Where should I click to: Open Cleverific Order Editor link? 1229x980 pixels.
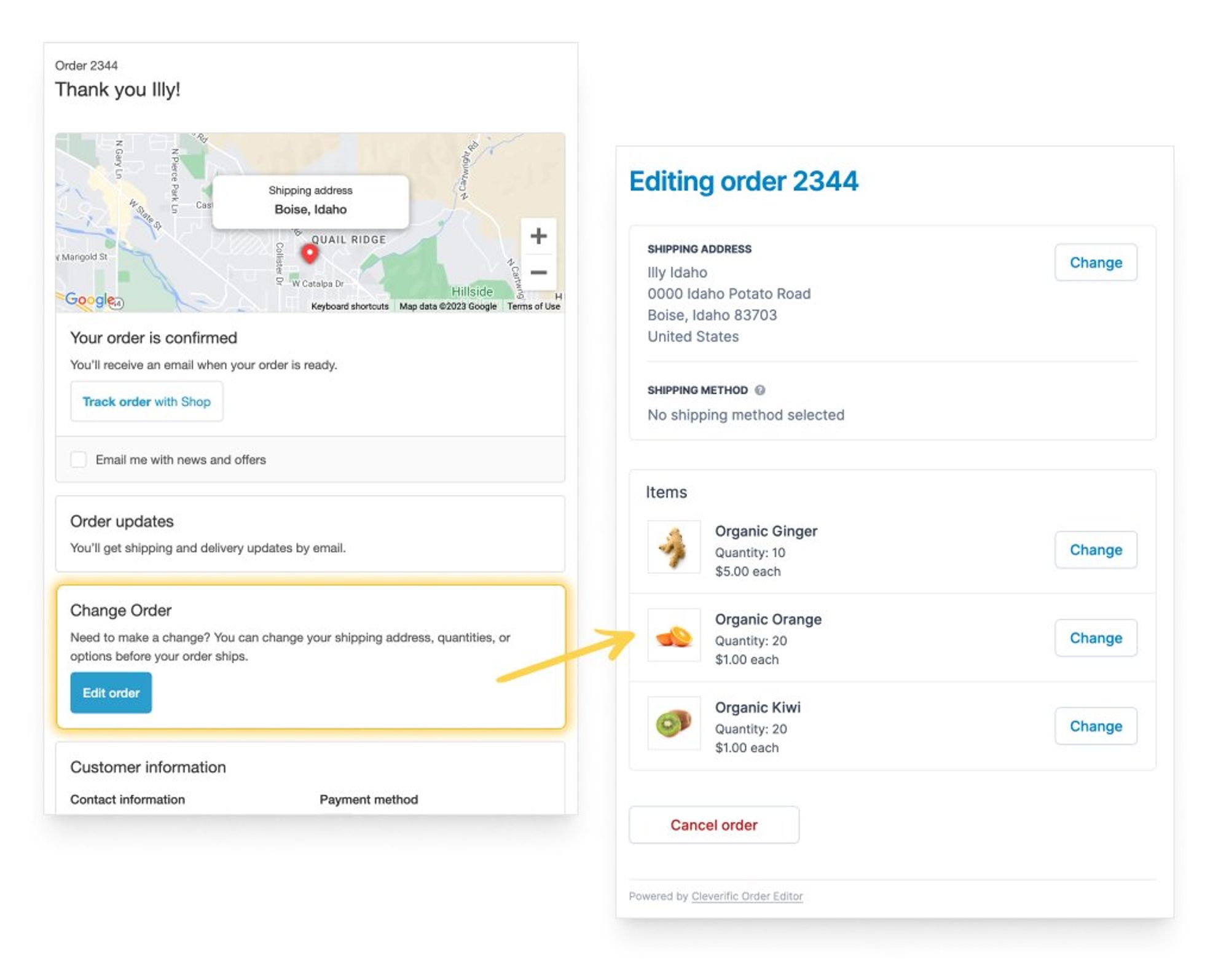[x=747, y=896]
